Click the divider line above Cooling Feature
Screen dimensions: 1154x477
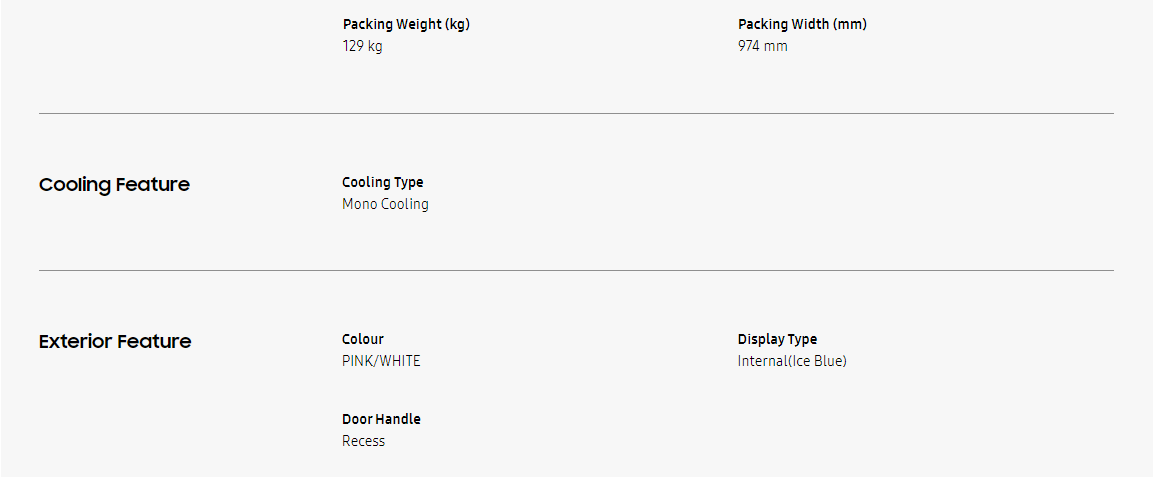coord(576,113)
